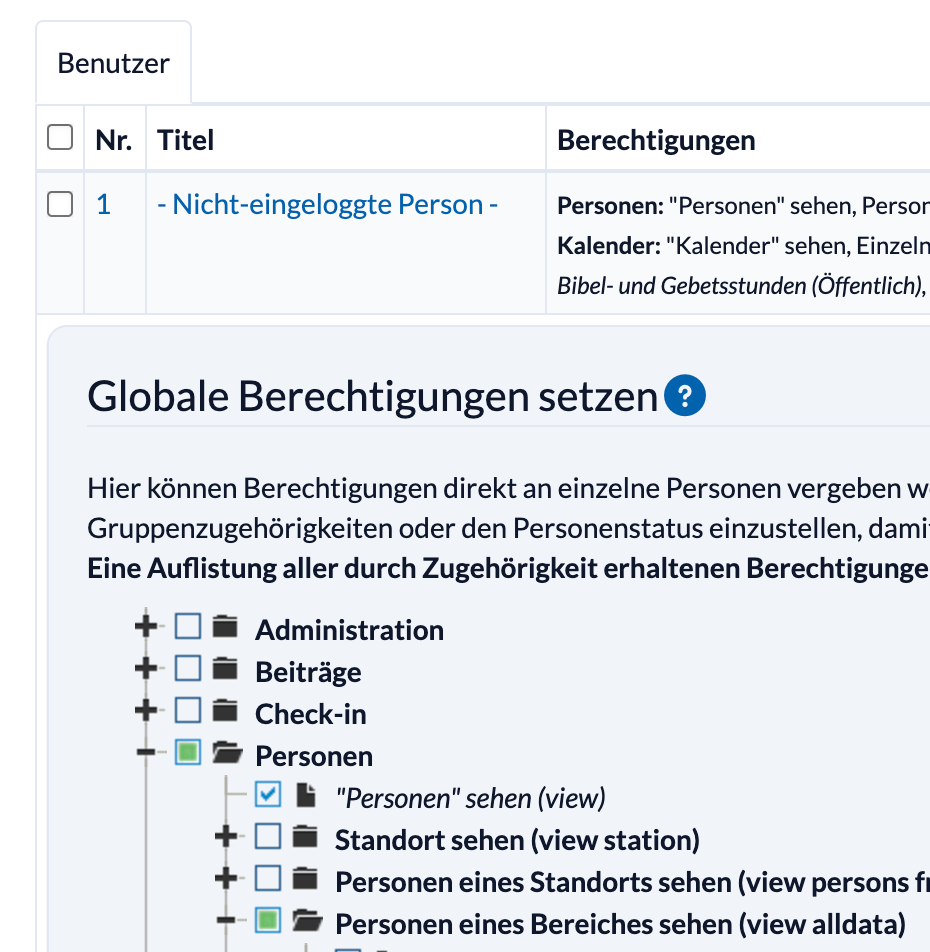Image resolution: width=930 pixels, height=952 pixels.
Task: Uncheck "Personen" sehen (view) permission
Action: coord(268,794)
